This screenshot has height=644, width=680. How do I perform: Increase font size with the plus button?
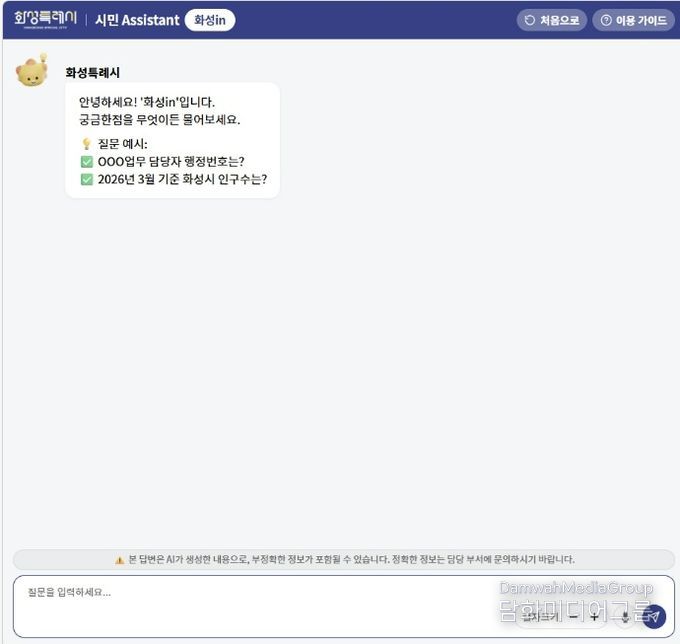point(595,616)
